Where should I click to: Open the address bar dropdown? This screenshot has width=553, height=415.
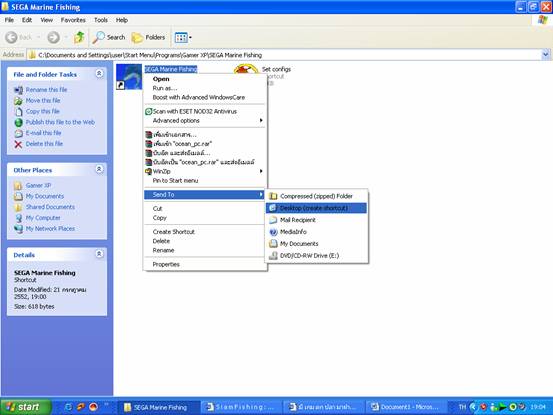coord(545,55)
